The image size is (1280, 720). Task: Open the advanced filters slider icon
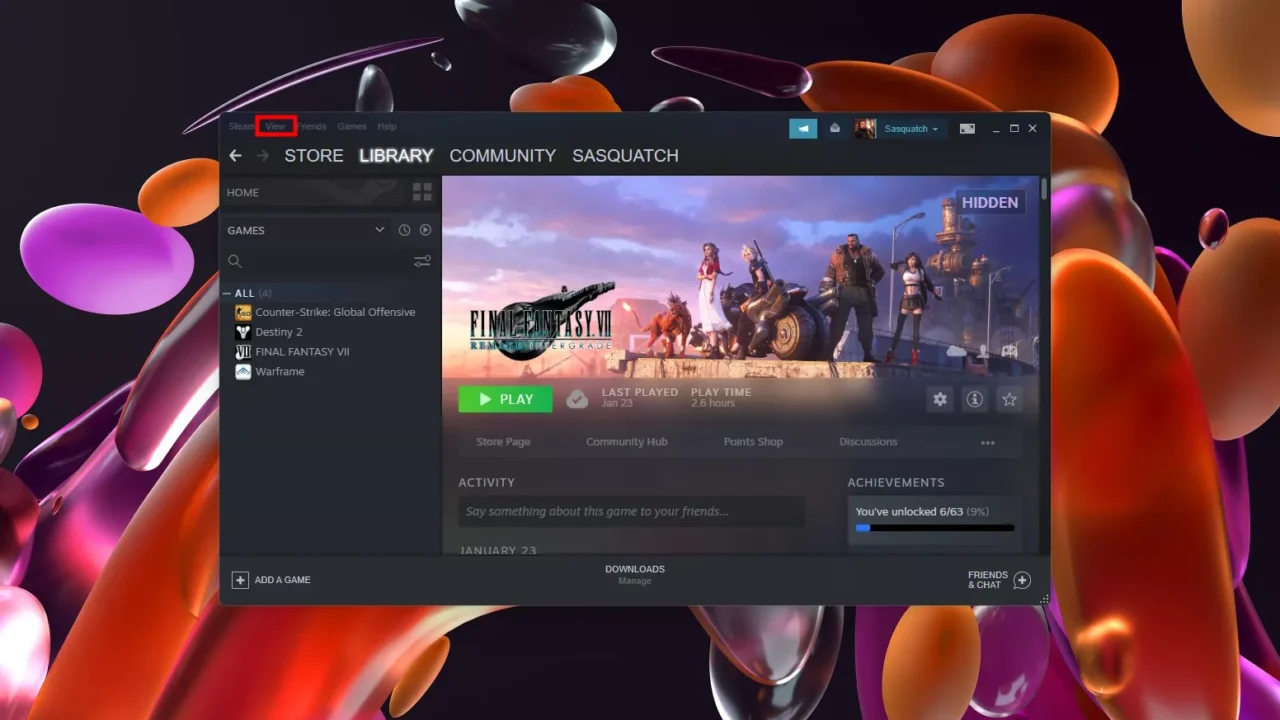pos(422,261)
